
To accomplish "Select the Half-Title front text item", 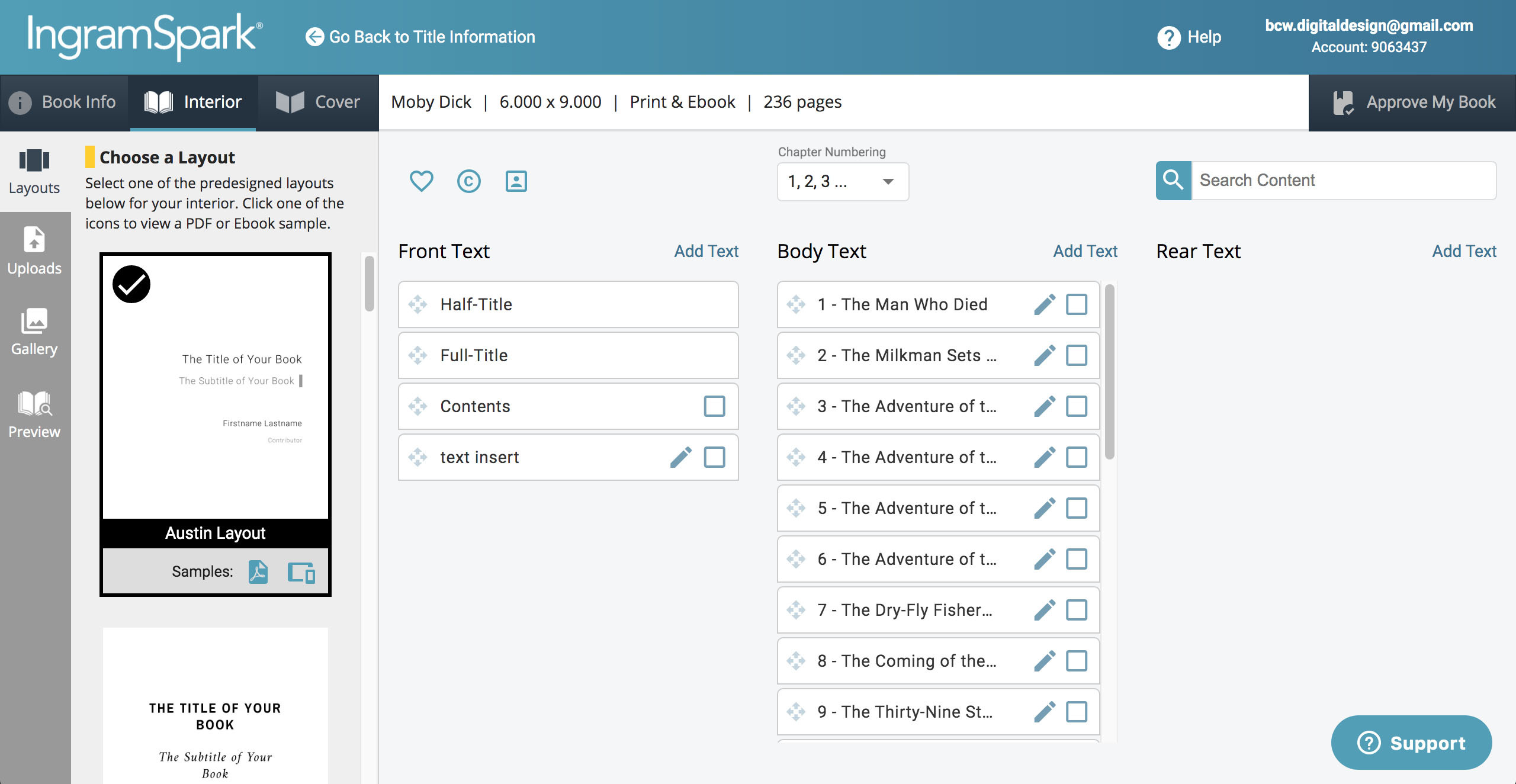I will tap(568, 304).
